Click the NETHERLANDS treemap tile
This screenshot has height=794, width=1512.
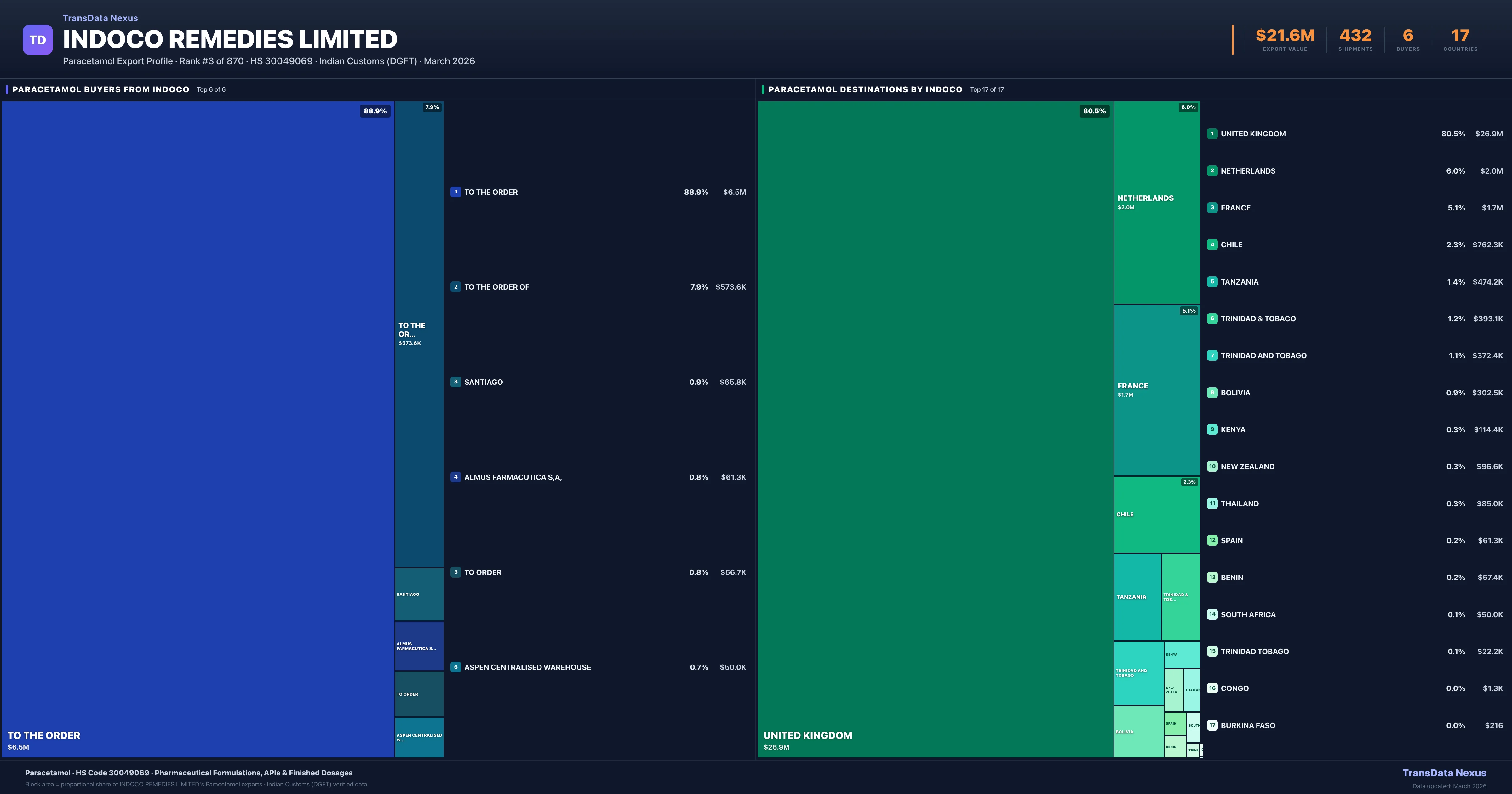[1156, 203]
